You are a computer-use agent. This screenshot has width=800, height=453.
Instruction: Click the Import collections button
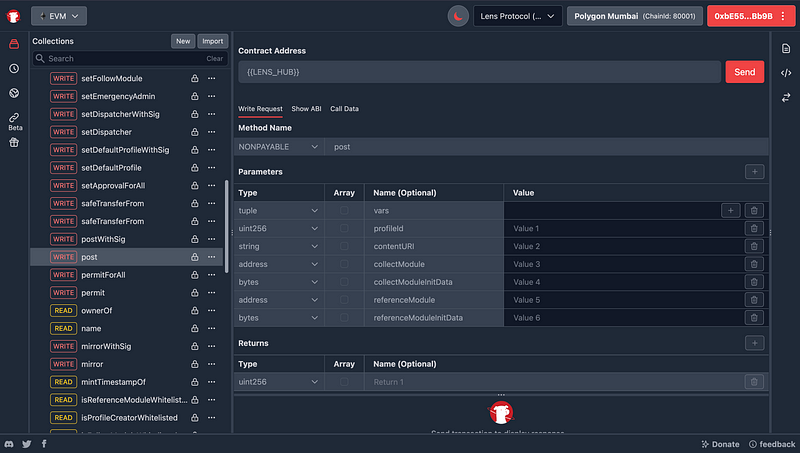pyautogui.click(x=212, y=41)
